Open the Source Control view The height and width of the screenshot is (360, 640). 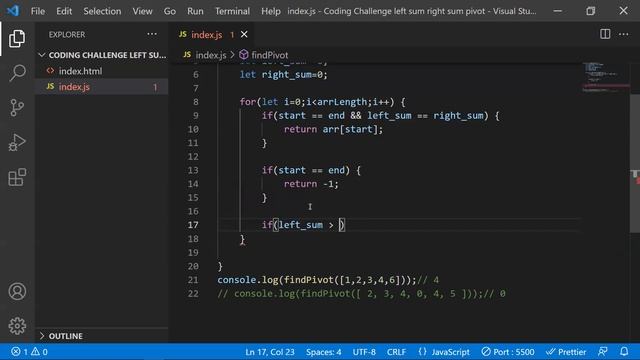click(x=17, y=108)
